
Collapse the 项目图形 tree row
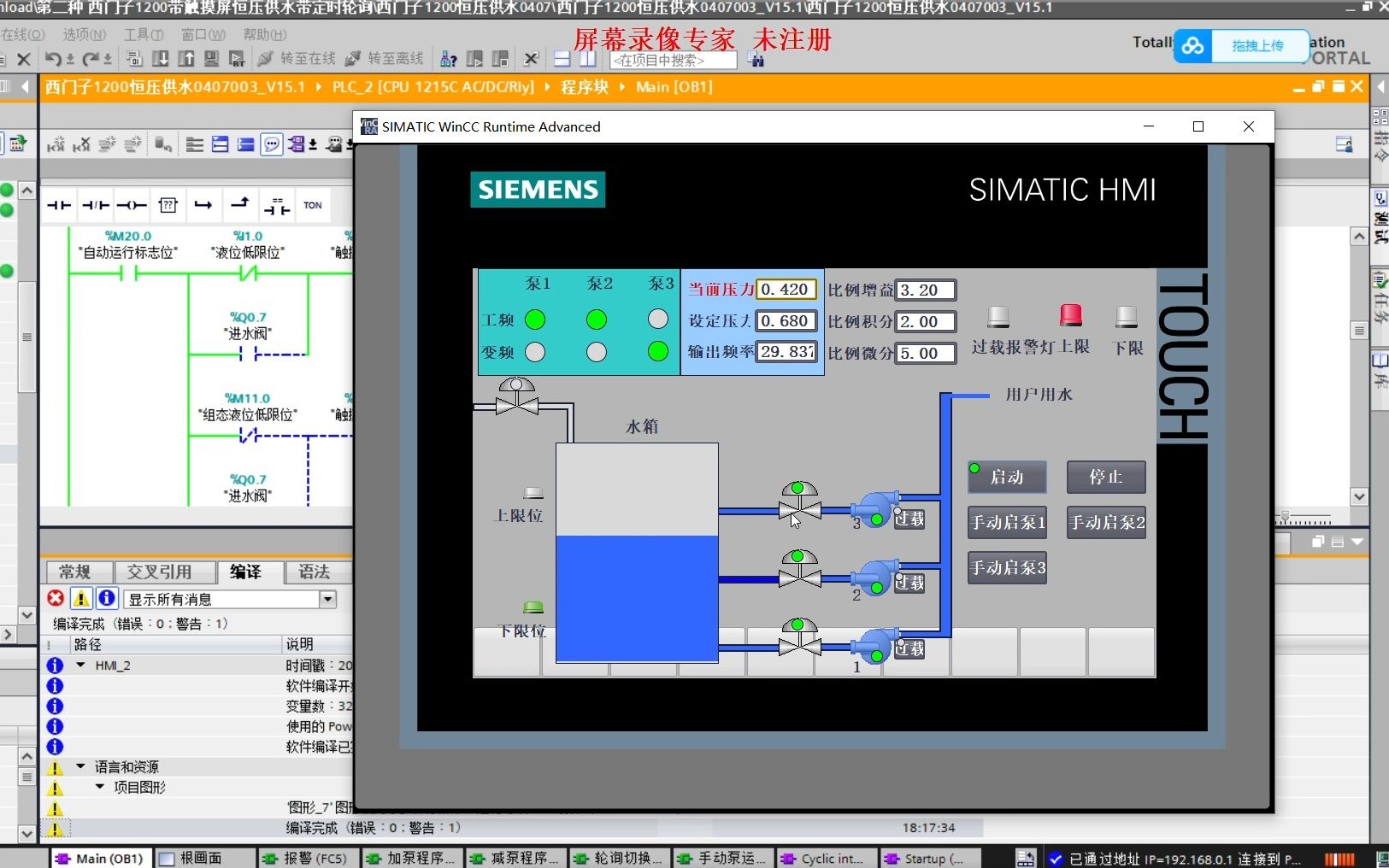tap(99, 787)
